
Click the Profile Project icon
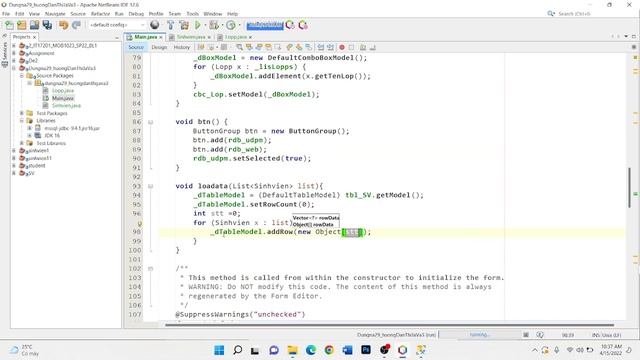[x=230, y=25]
